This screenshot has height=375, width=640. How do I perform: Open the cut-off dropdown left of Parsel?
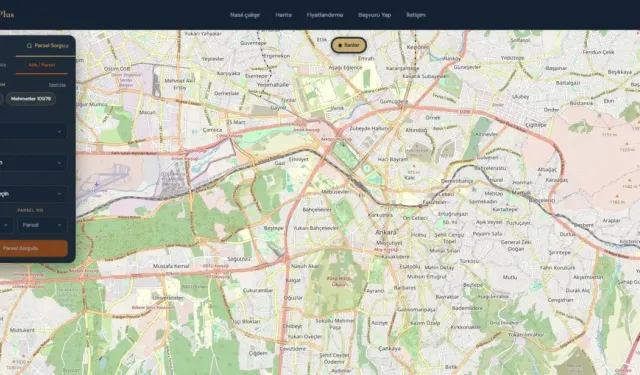(x=6, y=225)
